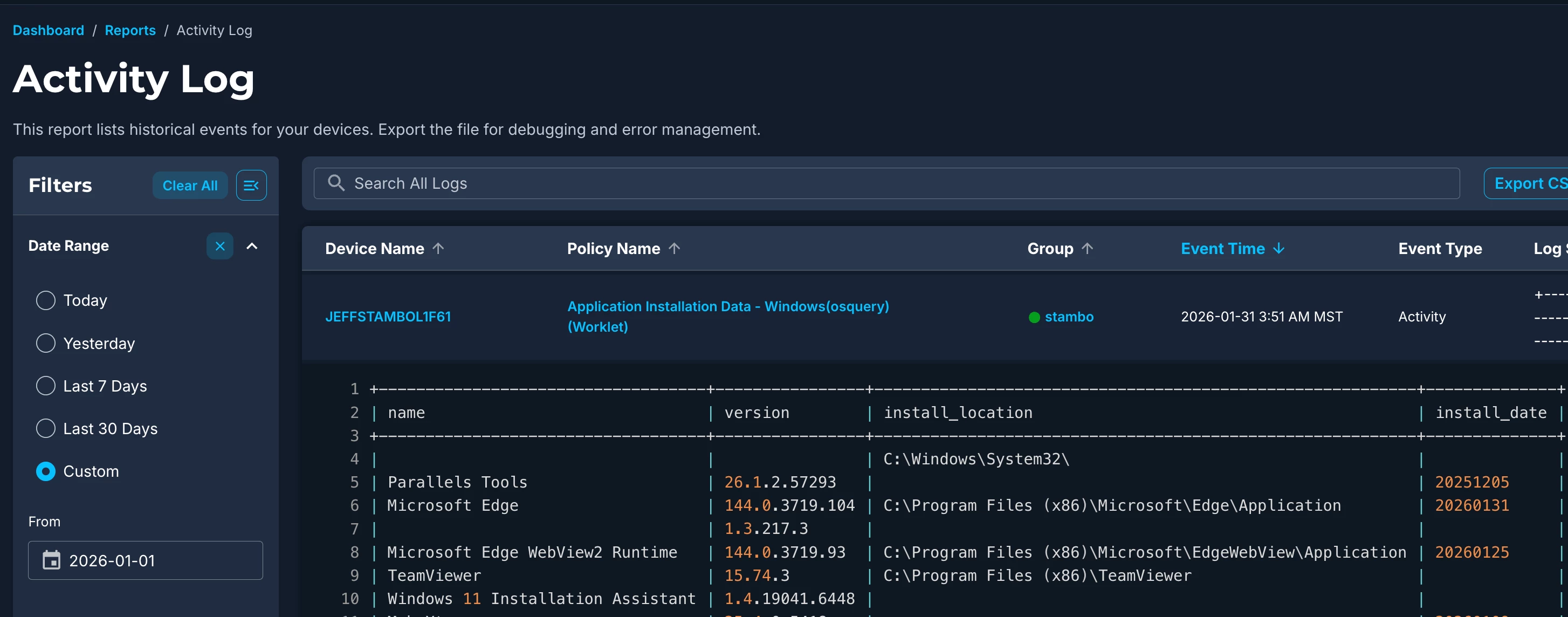Collapse the filters panel icon
This screenshot has height=617, width=1568.
click(x=251, y=185)
